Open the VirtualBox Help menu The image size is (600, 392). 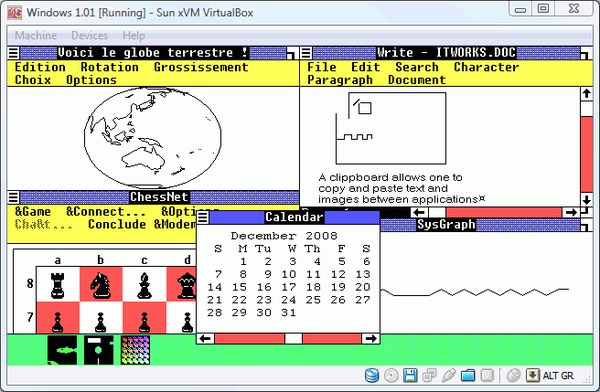point(134,36)
